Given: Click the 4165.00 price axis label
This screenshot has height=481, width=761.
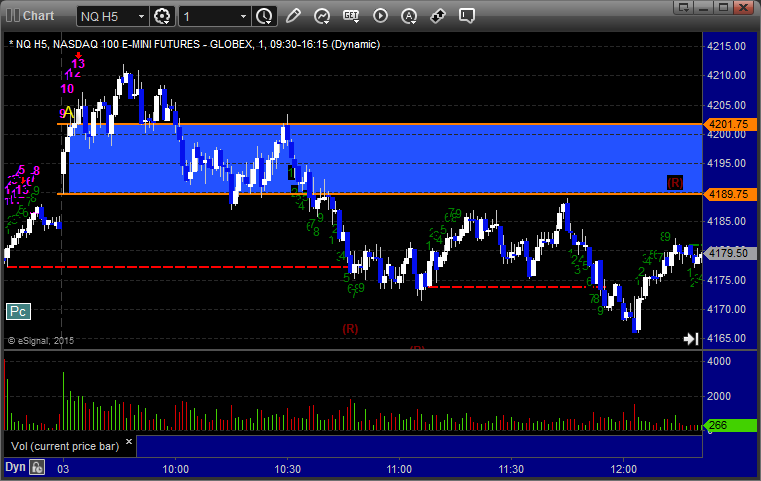Looking at the screenshot, I should pyautogui.click(x=727, y=338).
